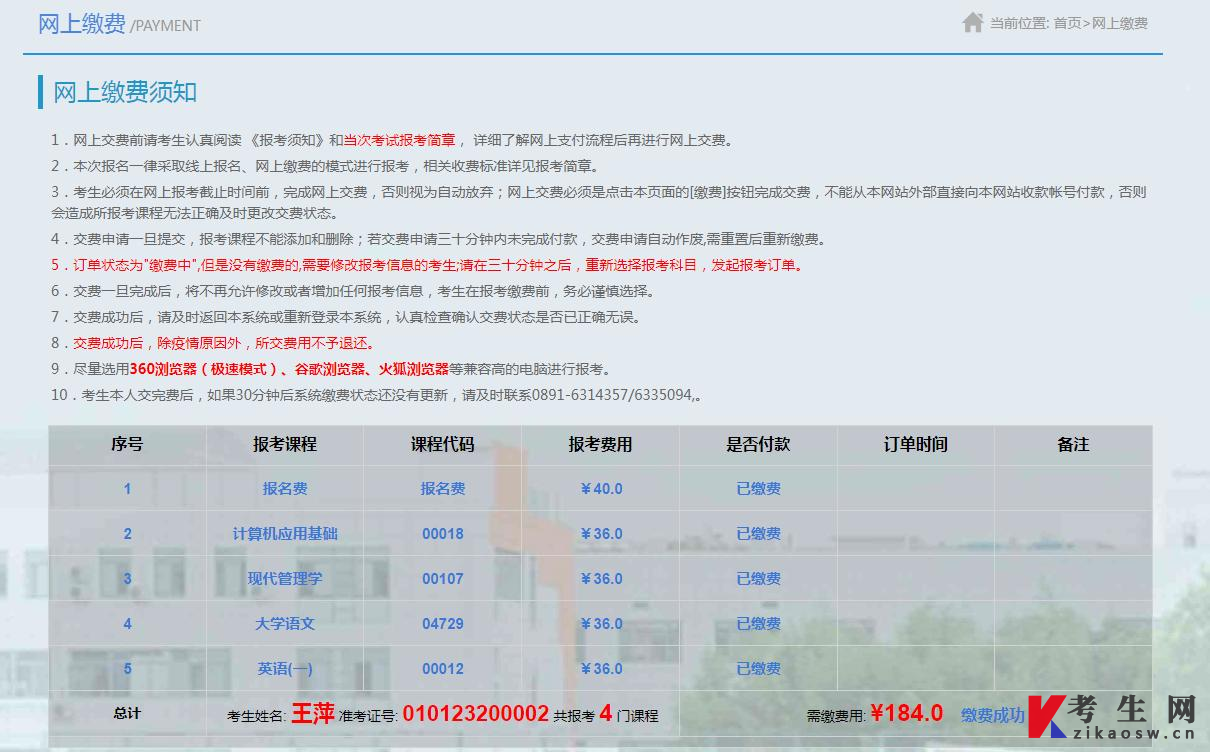Screen dimensions: 1210x752
Task: Click the 网上缴费 page title
Action: (x=82, y=24)
